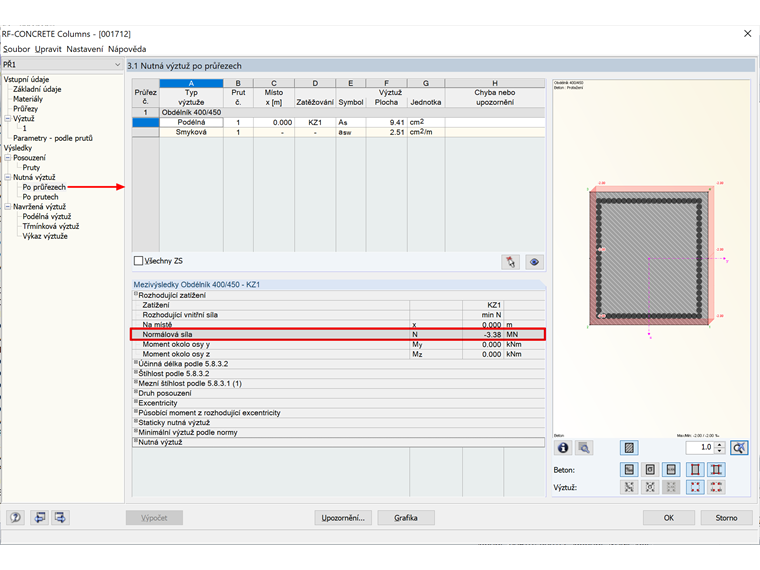Click the Storno button

727,518
